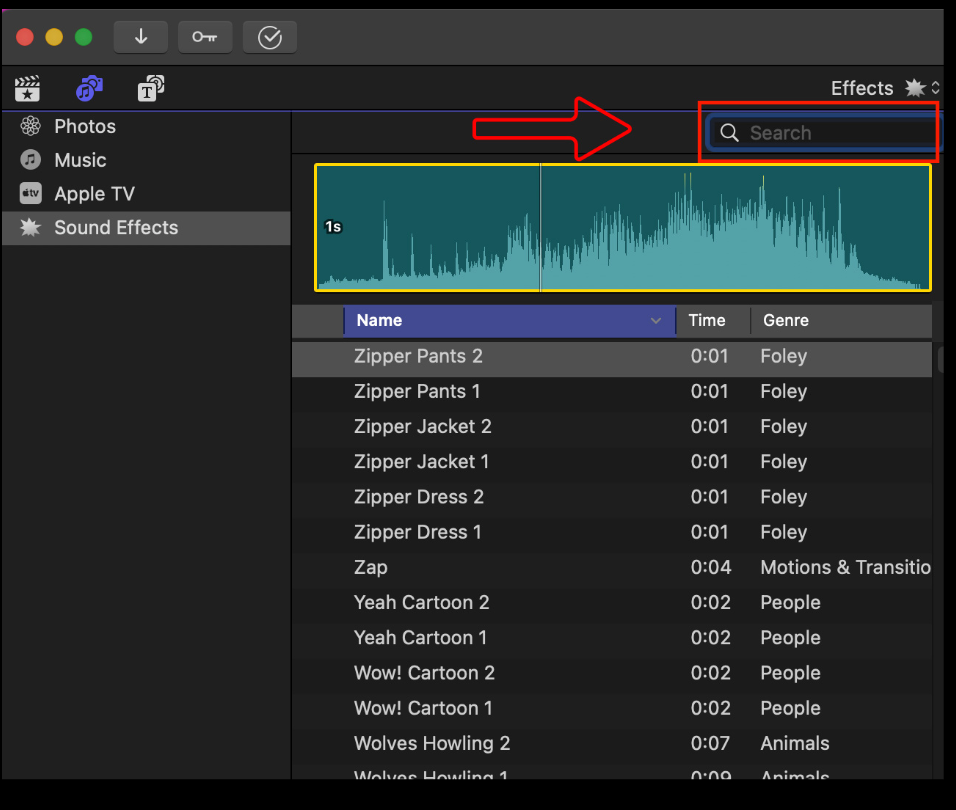Click the green full-screen window button

84,37
